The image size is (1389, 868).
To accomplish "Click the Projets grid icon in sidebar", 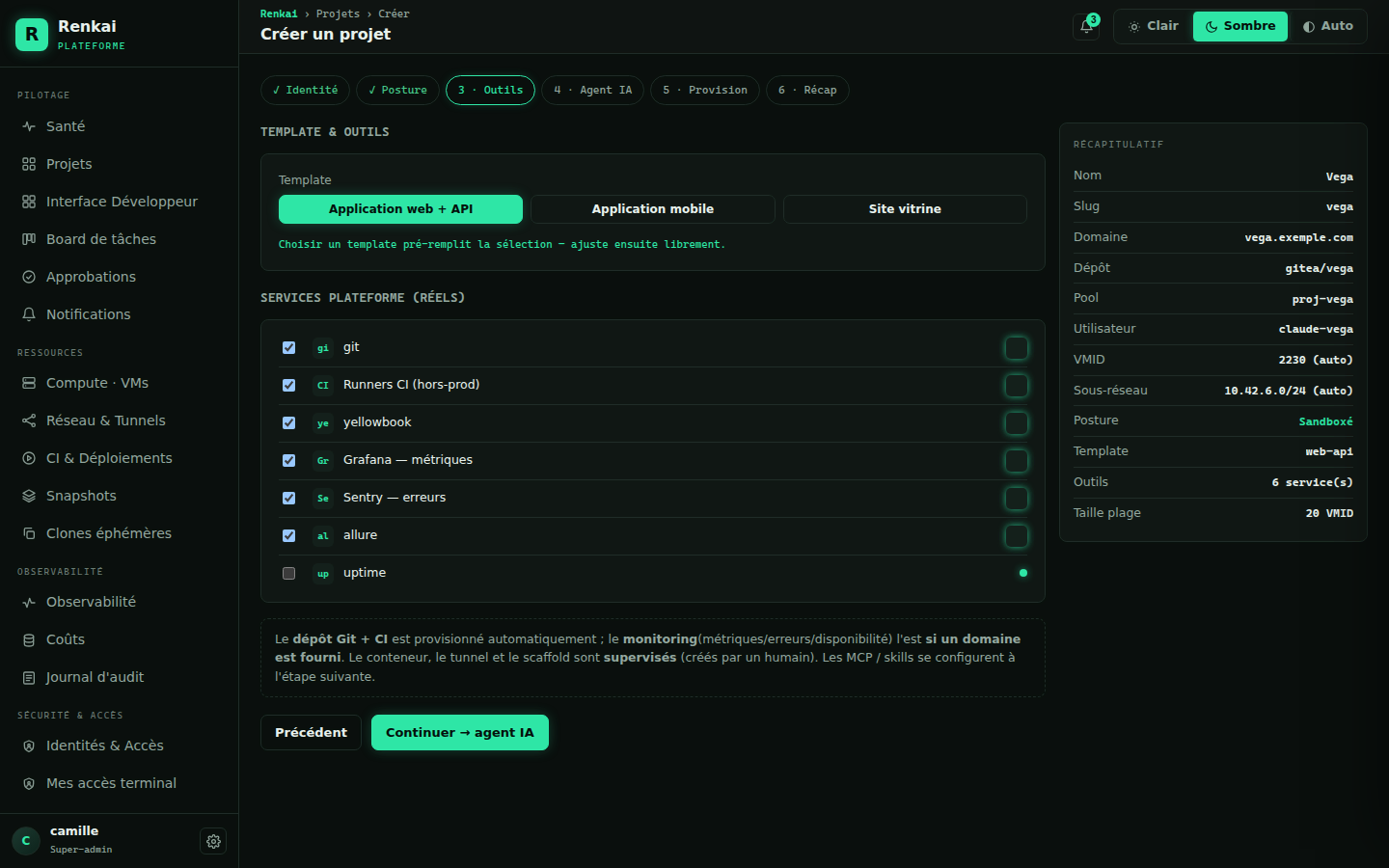I will tap(29, 164).
